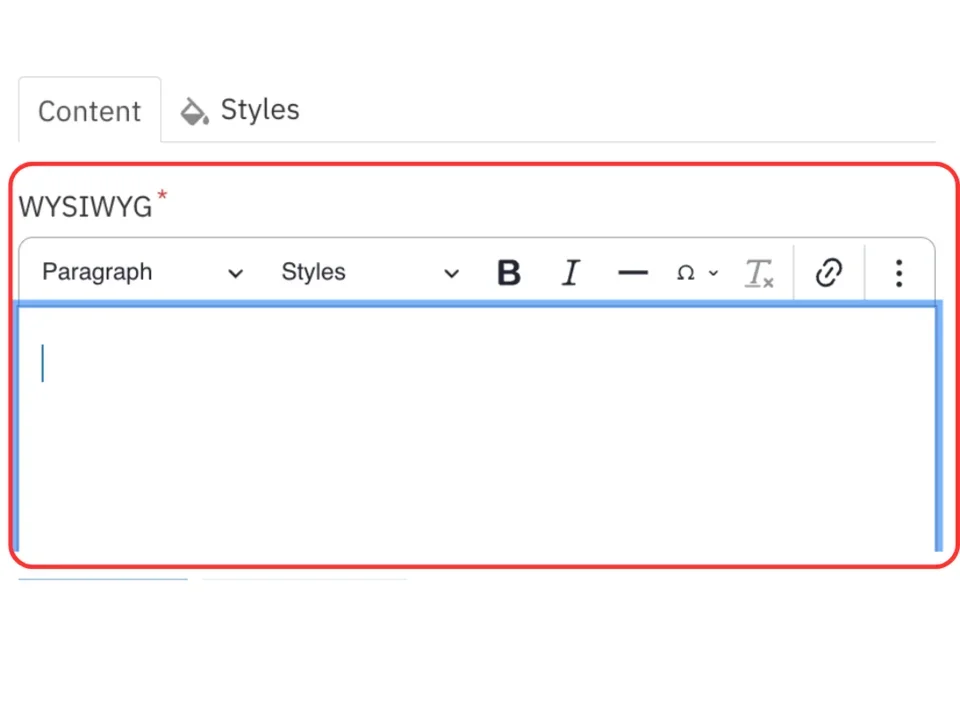Open the special characters tool

click(x=686, y=272)
